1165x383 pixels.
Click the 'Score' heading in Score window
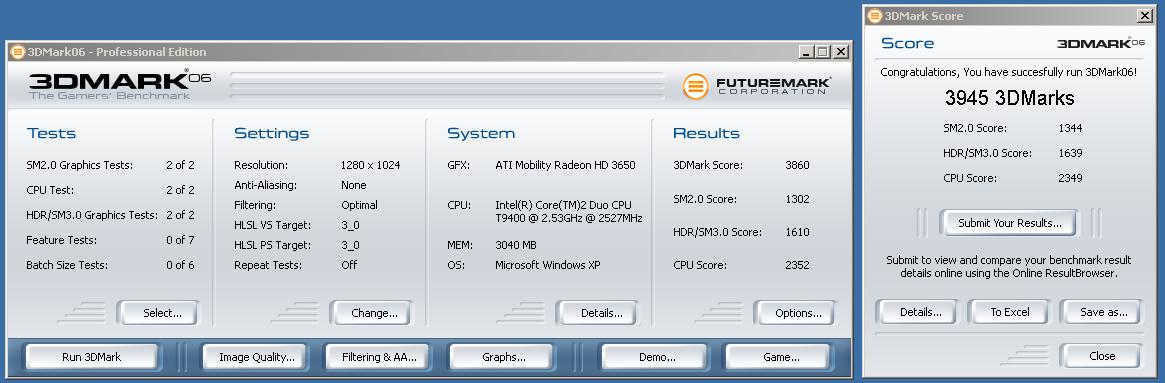[x=907, y=43]
